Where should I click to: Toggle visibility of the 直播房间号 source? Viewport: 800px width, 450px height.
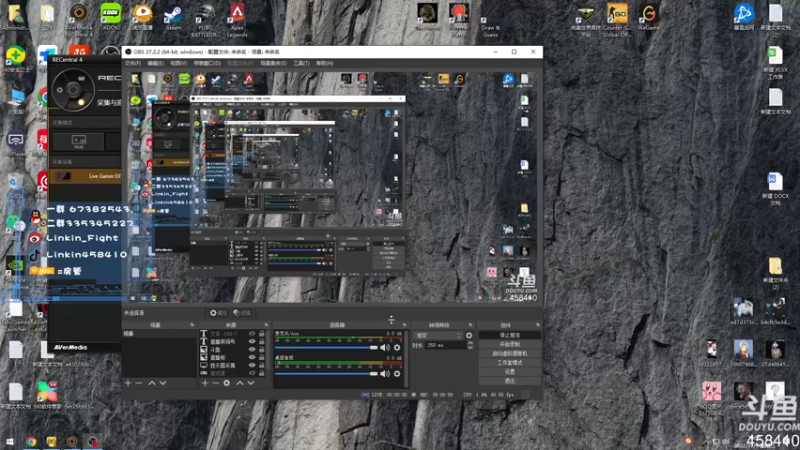click(x=252, y=341)
